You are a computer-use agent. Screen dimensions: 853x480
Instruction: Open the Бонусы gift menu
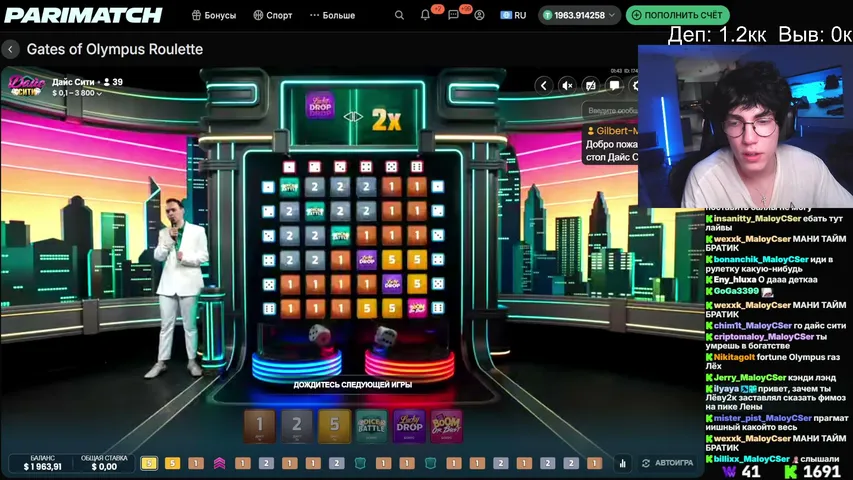(214, 15)
